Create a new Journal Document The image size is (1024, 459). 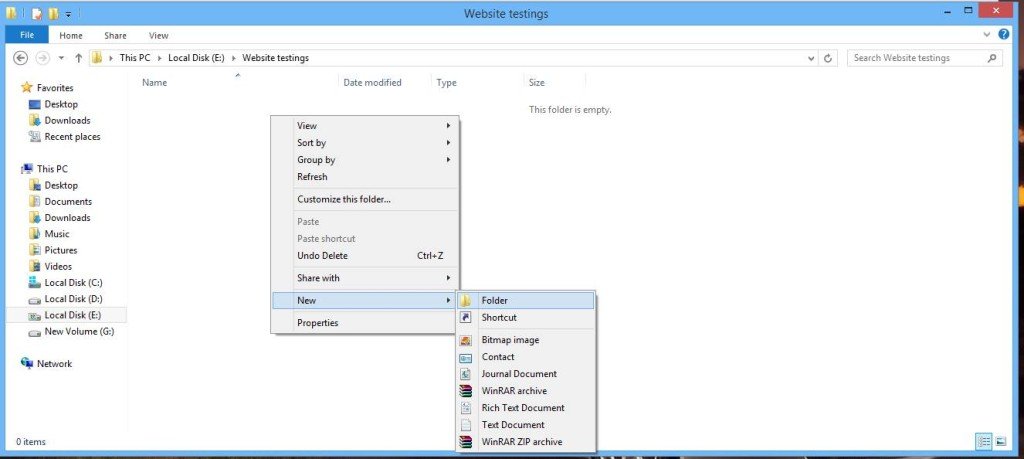[526, 373]
